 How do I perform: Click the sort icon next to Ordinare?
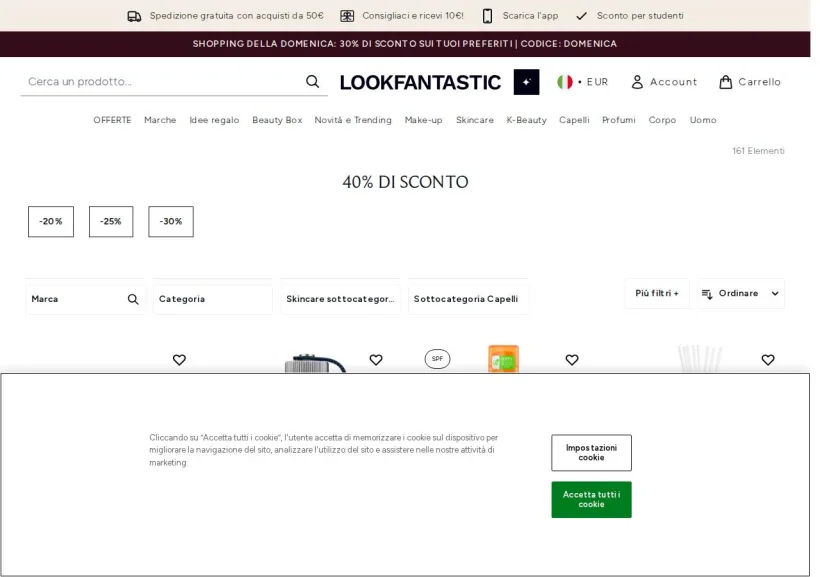tap(707, 294)
